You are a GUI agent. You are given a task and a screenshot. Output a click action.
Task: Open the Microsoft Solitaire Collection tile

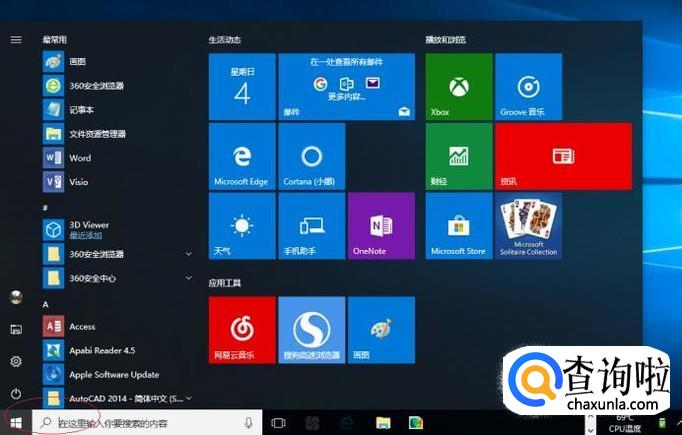click(528, 226)
